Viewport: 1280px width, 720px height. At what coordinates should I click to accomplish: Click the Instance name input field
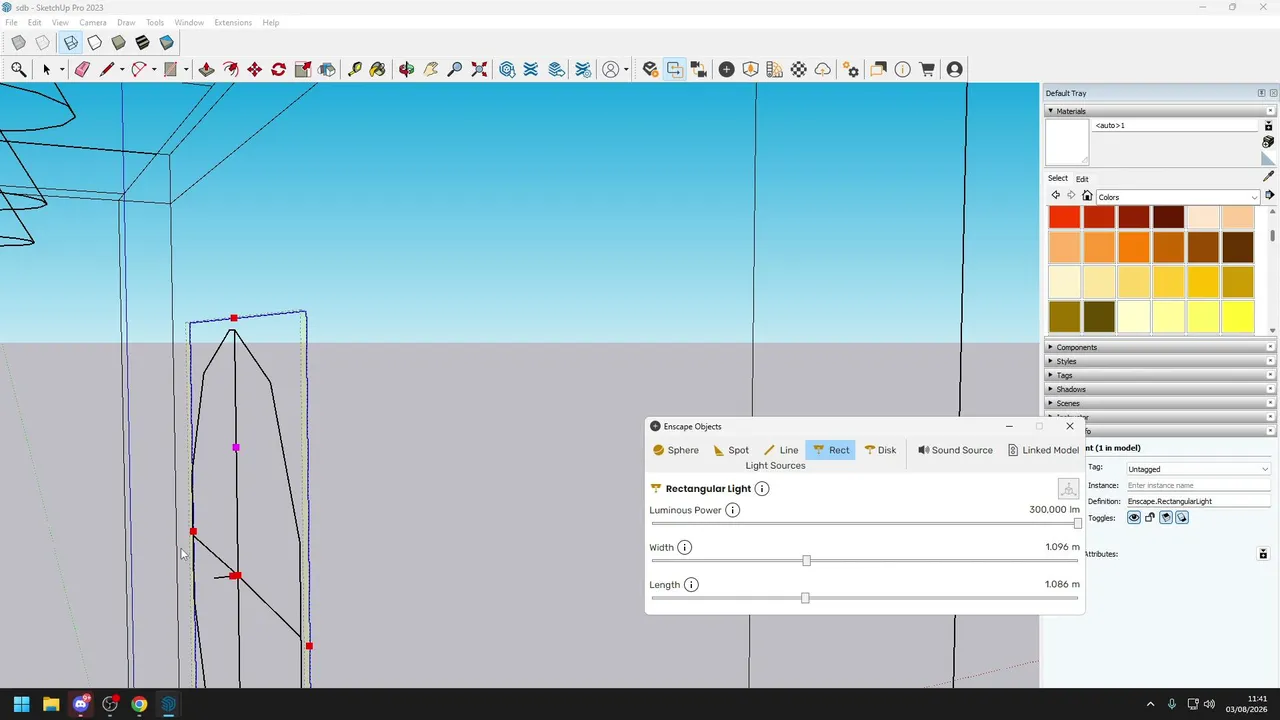coord(1197,485)
